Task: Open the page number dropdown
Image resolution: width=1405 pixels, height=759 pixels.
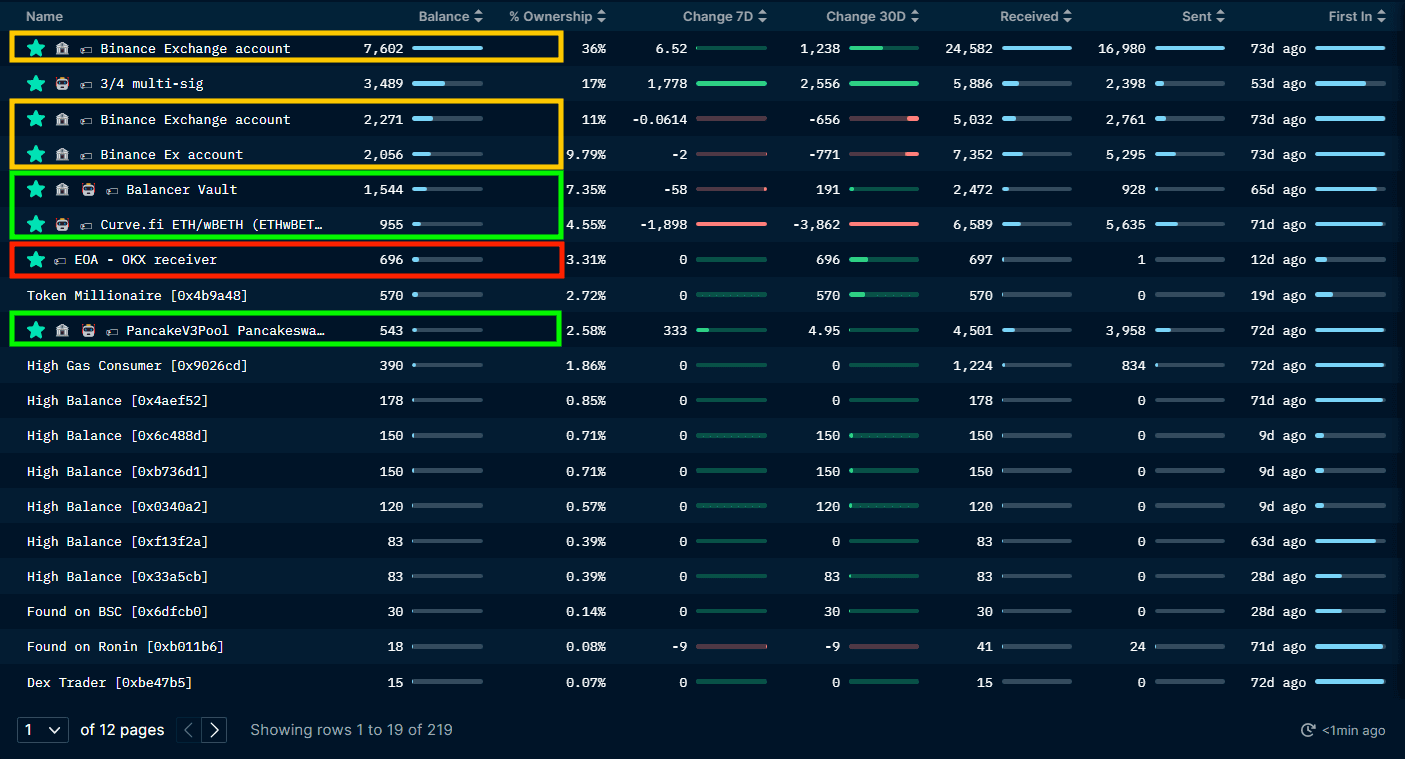Action: click(x=43, y=730)
